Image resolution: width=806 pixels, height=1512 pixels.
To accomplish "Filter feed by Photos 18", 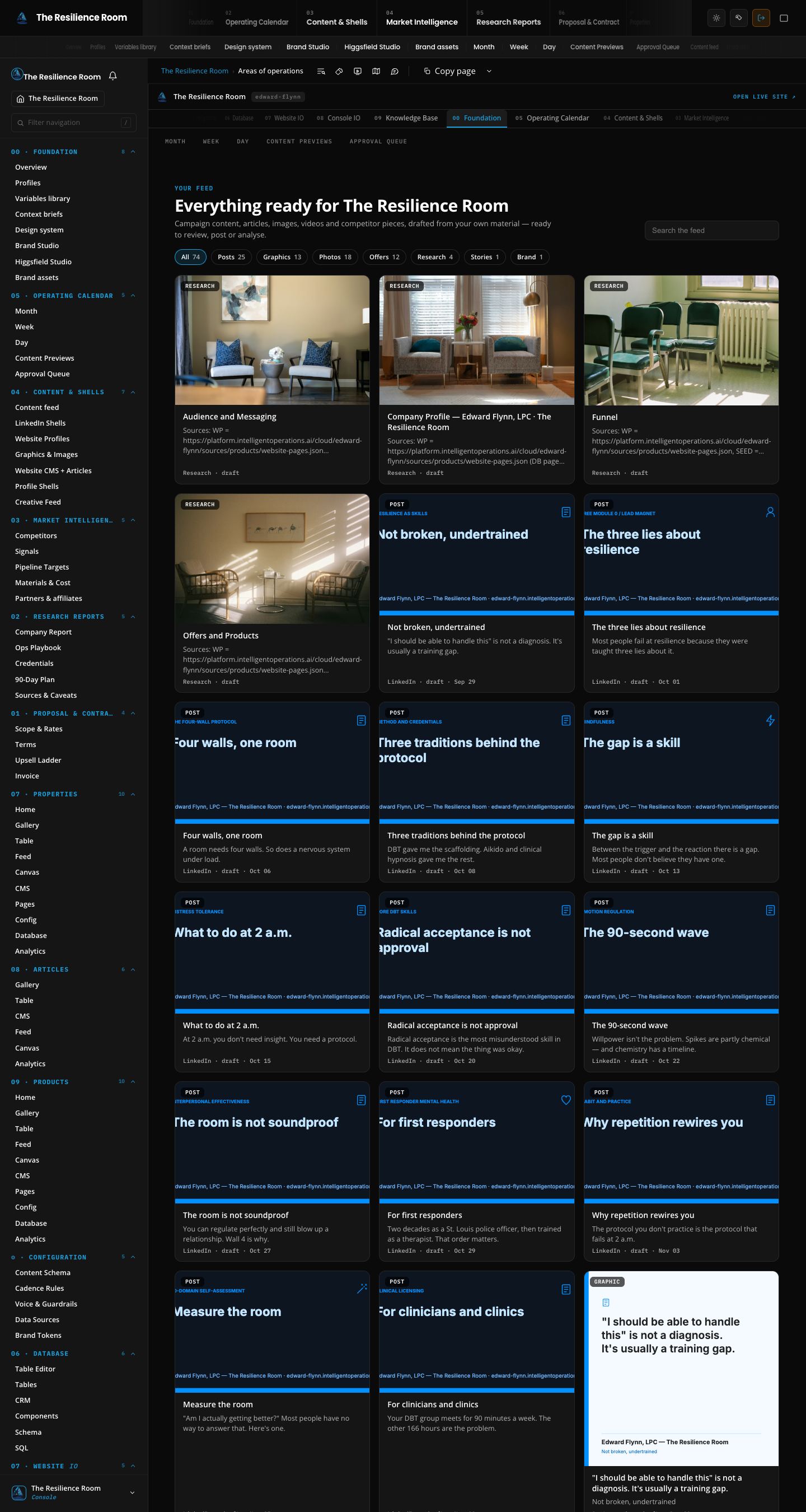I will [335, 257].
